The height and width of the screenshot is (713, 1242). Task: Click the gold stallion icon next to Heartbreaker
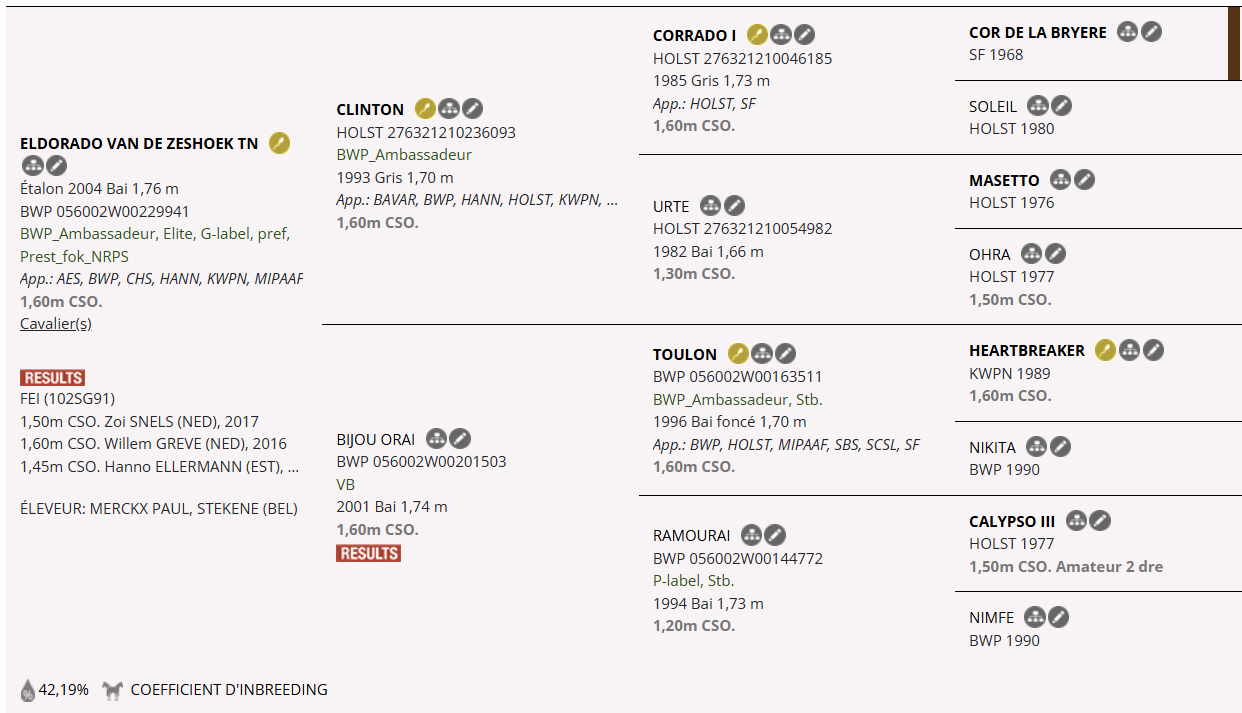tap(1105, 350)
